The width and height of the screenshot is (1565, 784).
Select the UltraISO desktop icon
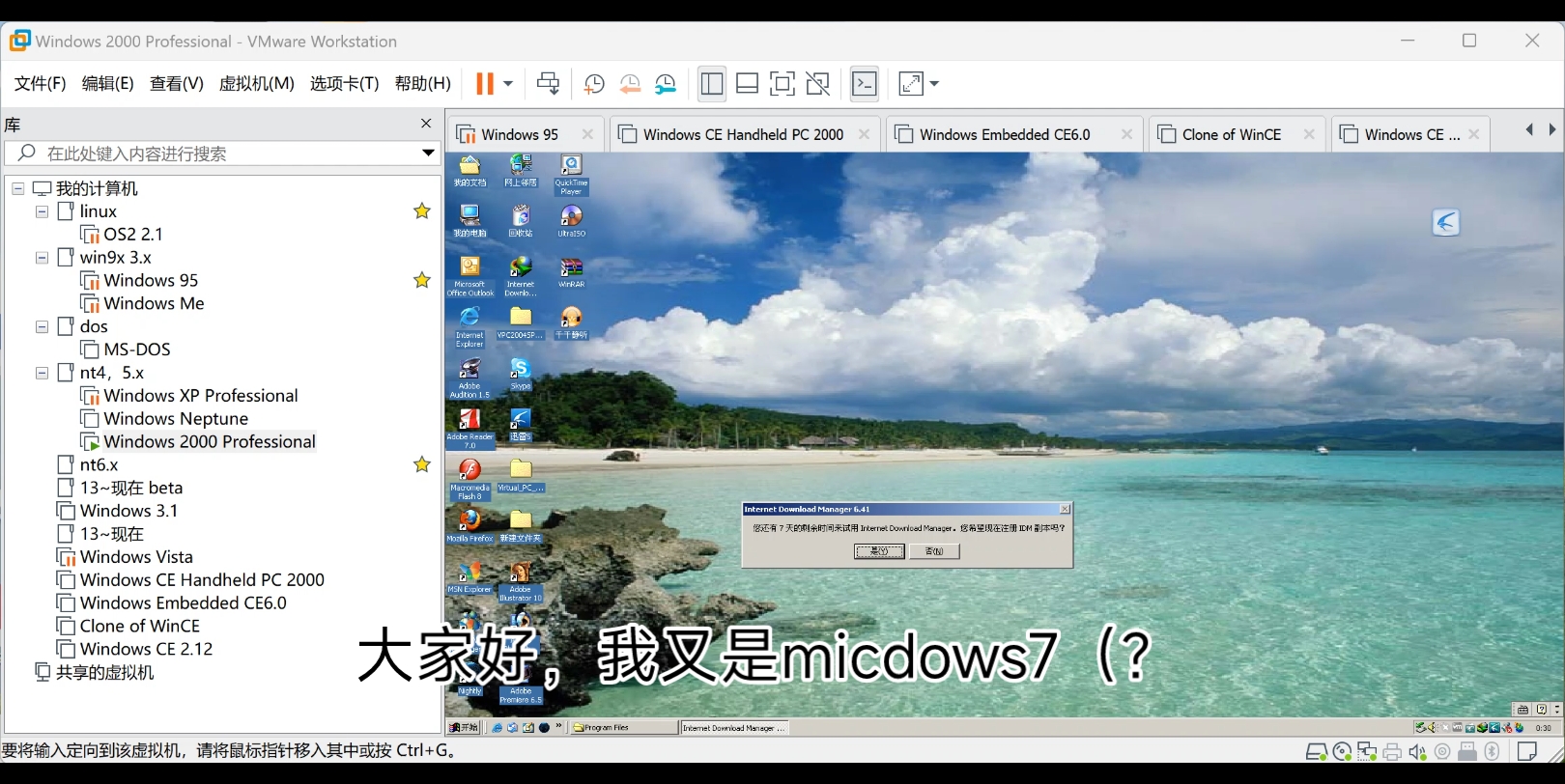point(571,220)
